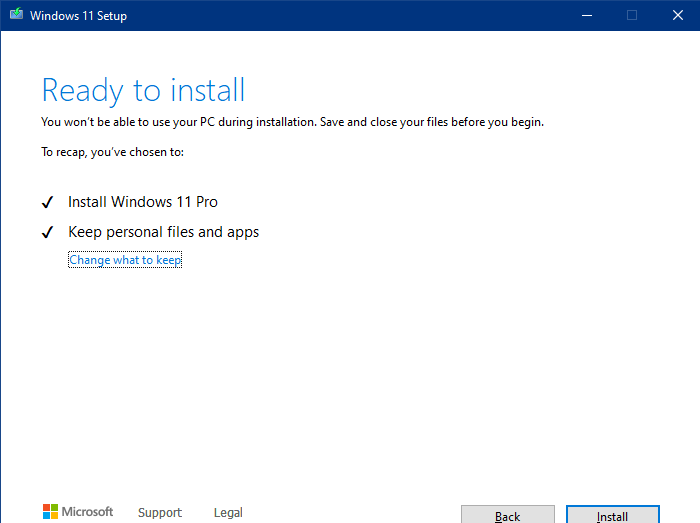The height and width of the screenshot is (523, 700).
Task: Click the 'To recap, you've chosen to:' text
Action: click(x=112, y=152)
